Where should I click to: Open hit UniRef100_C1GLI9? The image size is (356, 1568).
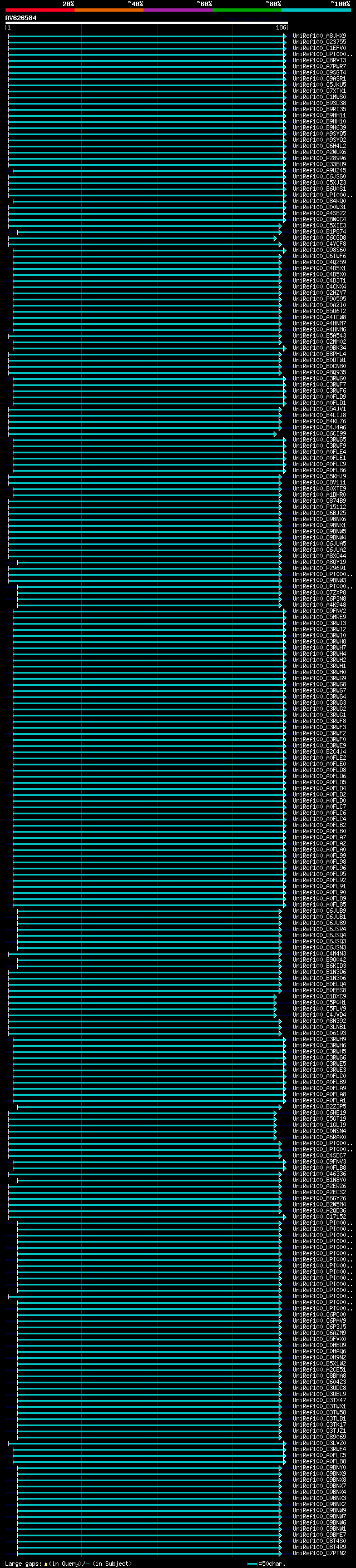[x=319, y=1125]
